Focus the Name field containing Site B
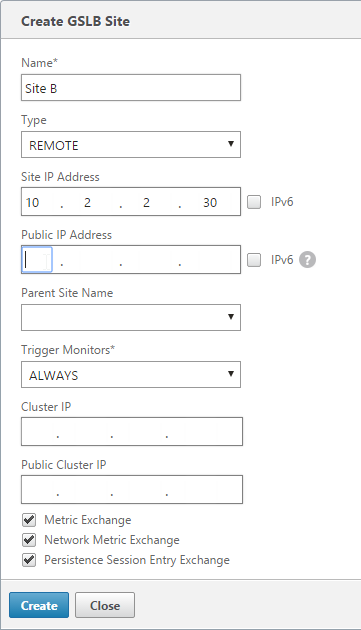 131,88
